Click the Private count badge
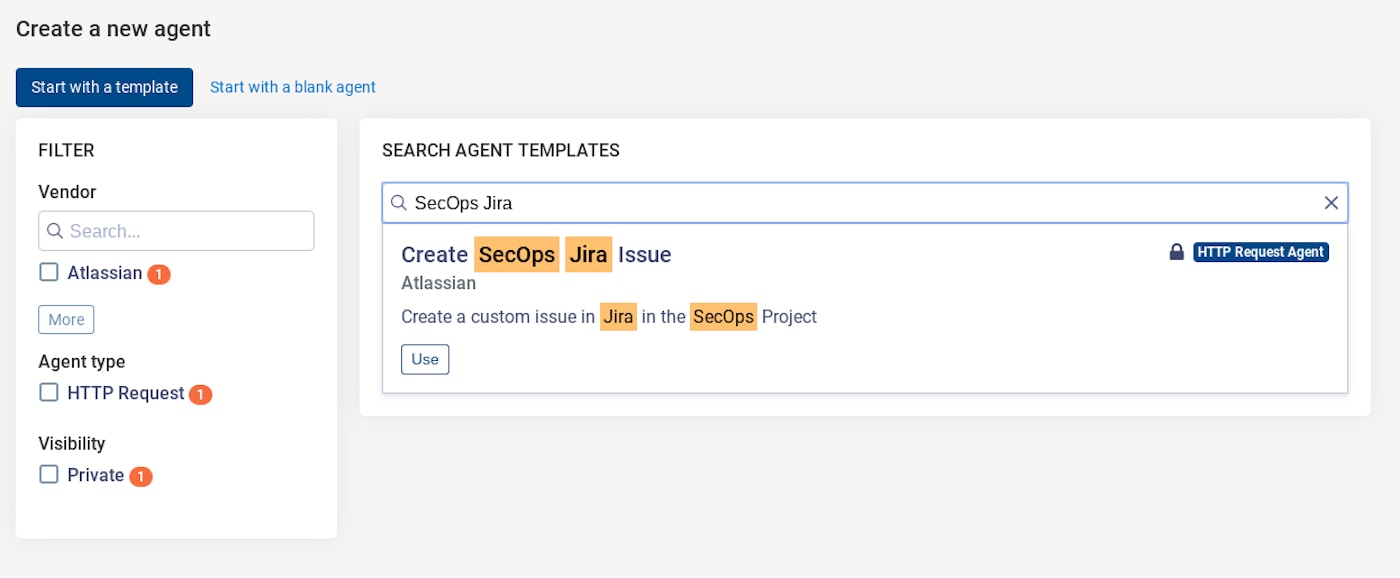Image resolution: width=1400 pixels, height=578 pixels. (x=141, y=477)
